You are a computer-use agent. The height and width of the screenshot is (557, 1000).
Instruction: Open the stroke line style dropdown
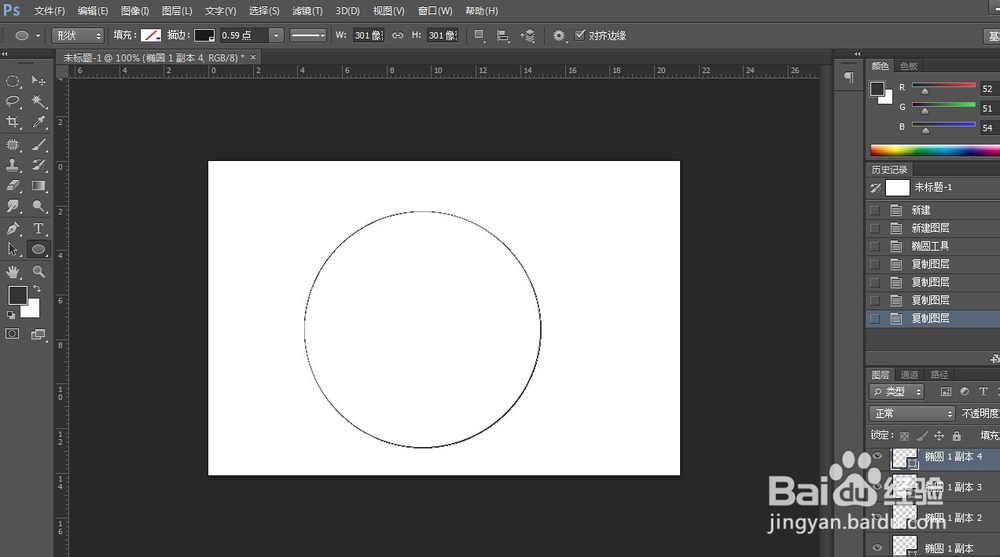tap(308, 36)
